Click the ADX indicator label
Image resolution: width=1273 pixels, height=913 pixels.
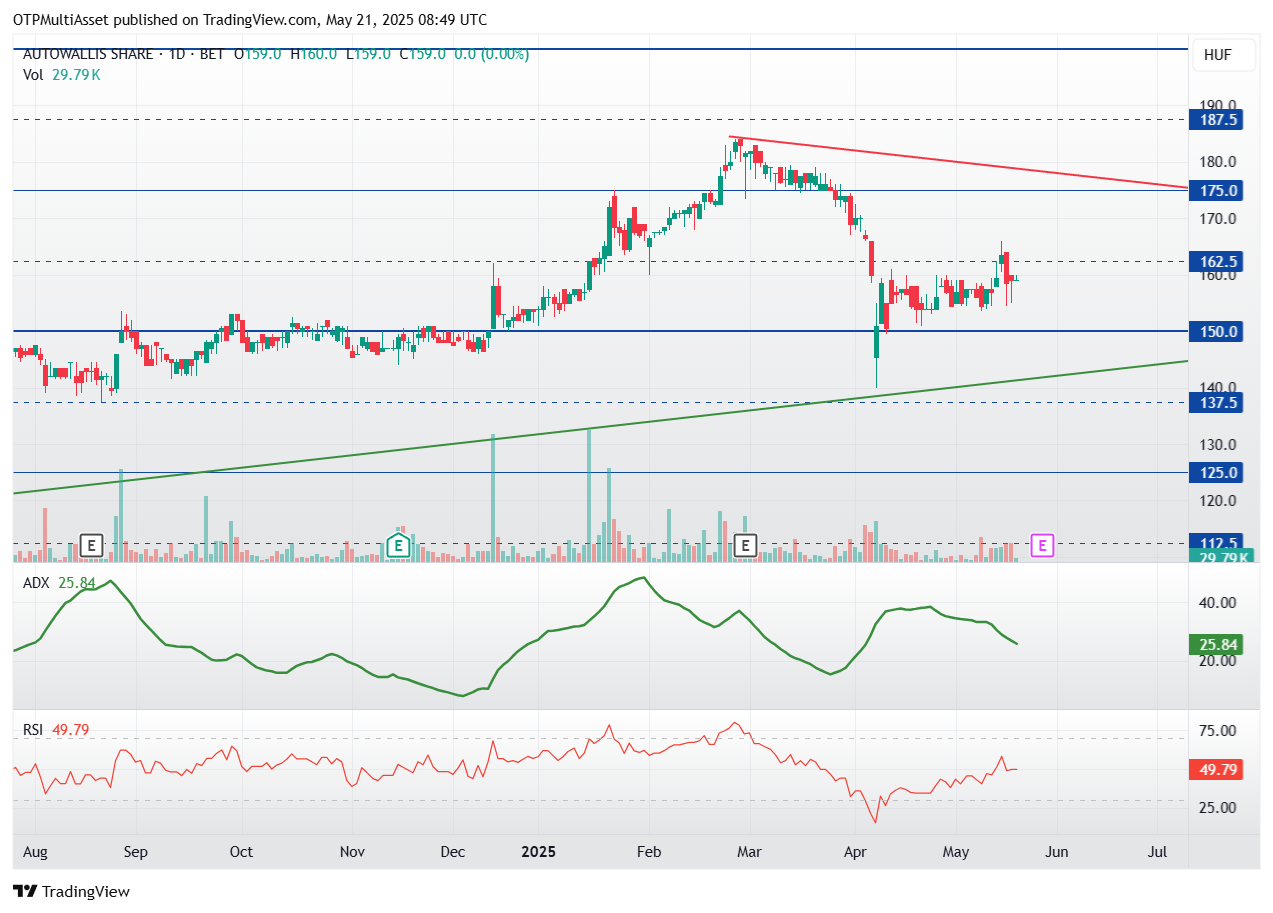[36, 582]
